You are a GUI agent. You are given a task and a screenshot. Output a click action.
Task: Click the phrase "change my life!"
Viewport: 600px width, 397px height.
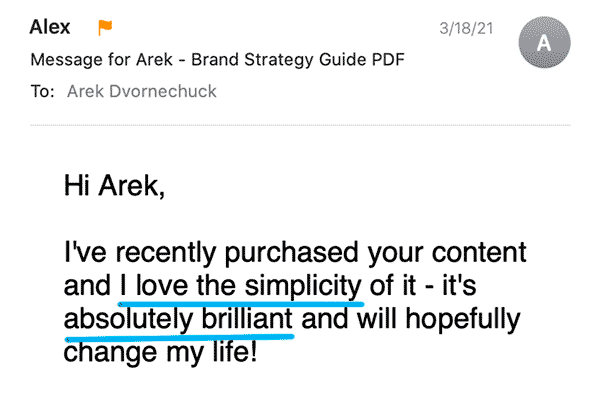point(160,352)
